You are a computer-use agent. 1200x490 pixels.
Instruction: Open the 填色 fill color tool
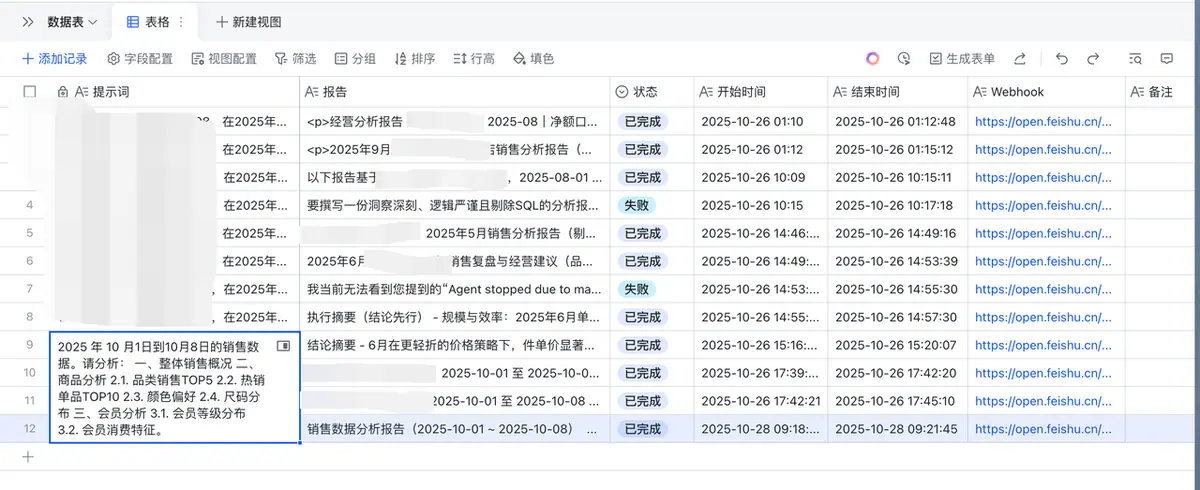coord(533,59)
